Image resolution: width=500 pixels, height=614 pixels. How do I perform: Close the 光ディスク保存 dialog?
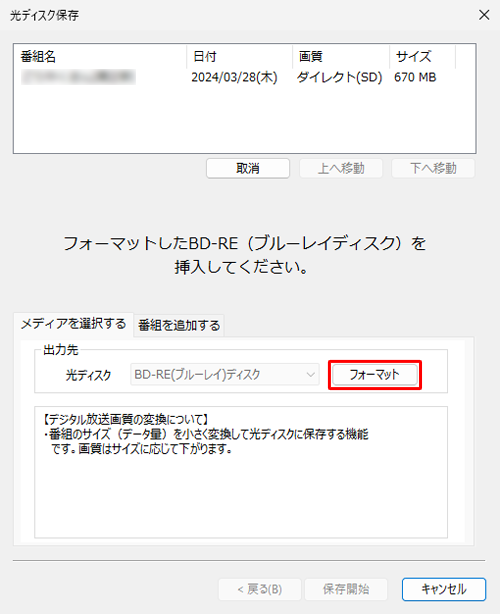pyautogui.click(x=484, y=15)
